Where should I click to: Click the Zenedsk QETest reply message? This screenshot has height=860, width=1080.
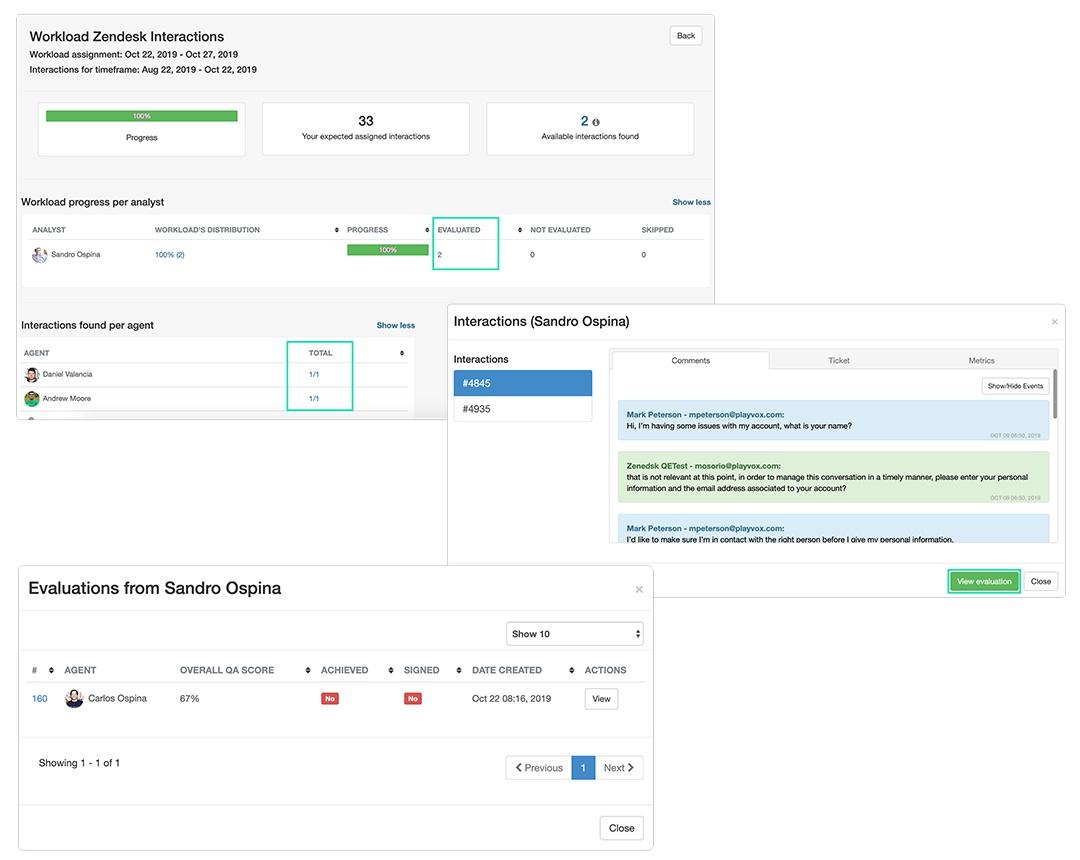pos(833,477)
